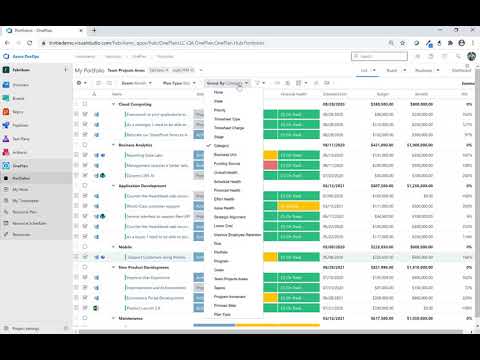Open the Plan Type filter dropdown
This screenshot has width=480, height=360.
pyautogui.click(x=179, y=83)
